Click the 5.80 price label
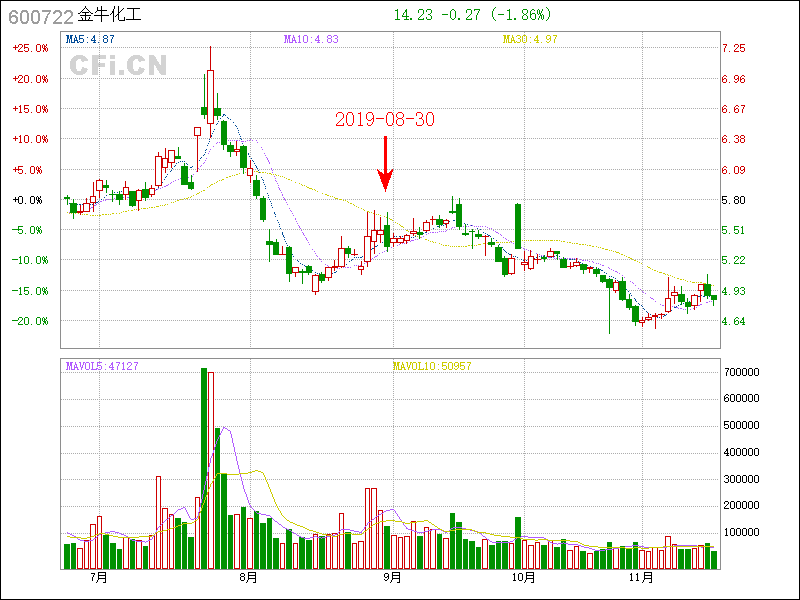The image size is (800, 600). 733,200
